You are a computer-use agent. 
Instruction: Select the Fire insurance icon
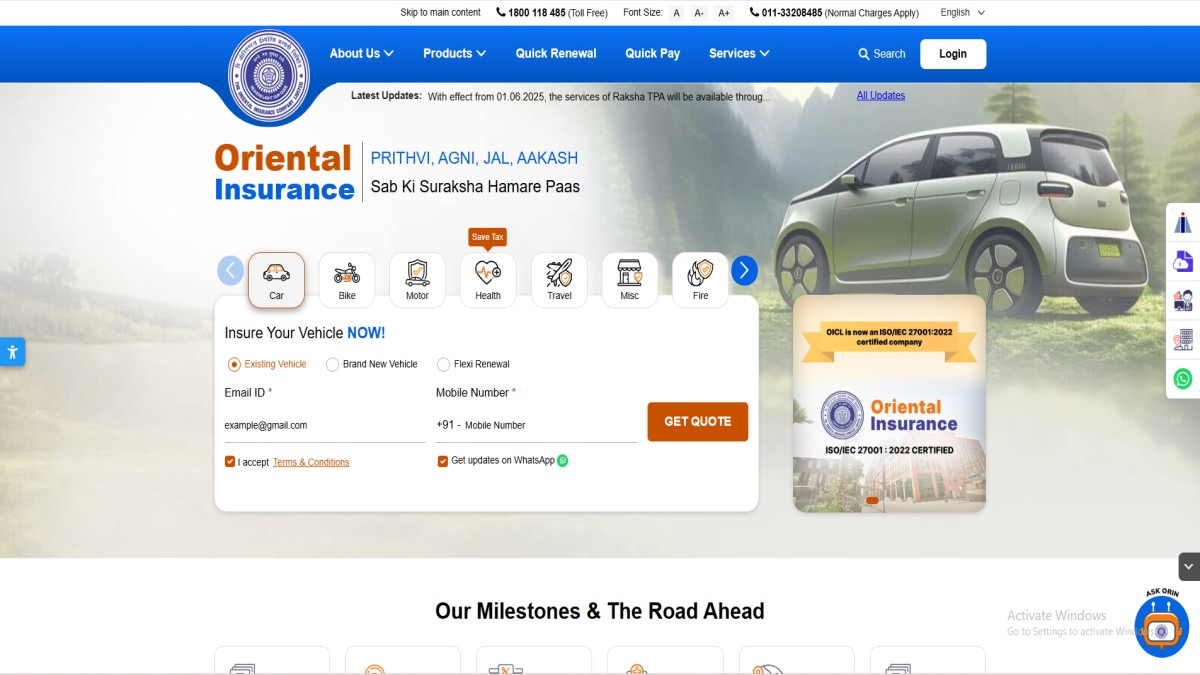[700, 279]
